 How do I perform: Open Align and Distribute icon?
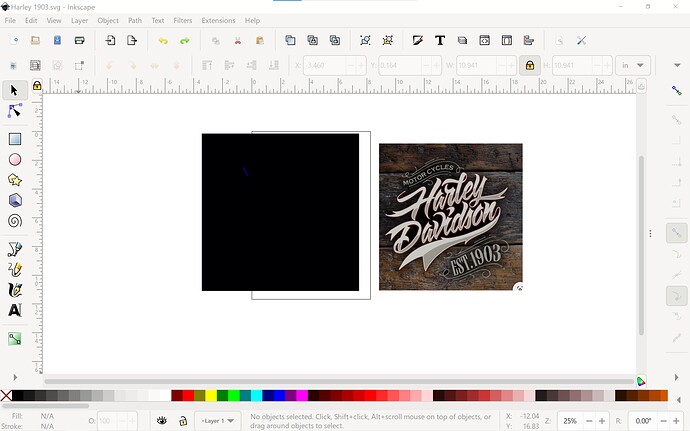coord(529,41)
